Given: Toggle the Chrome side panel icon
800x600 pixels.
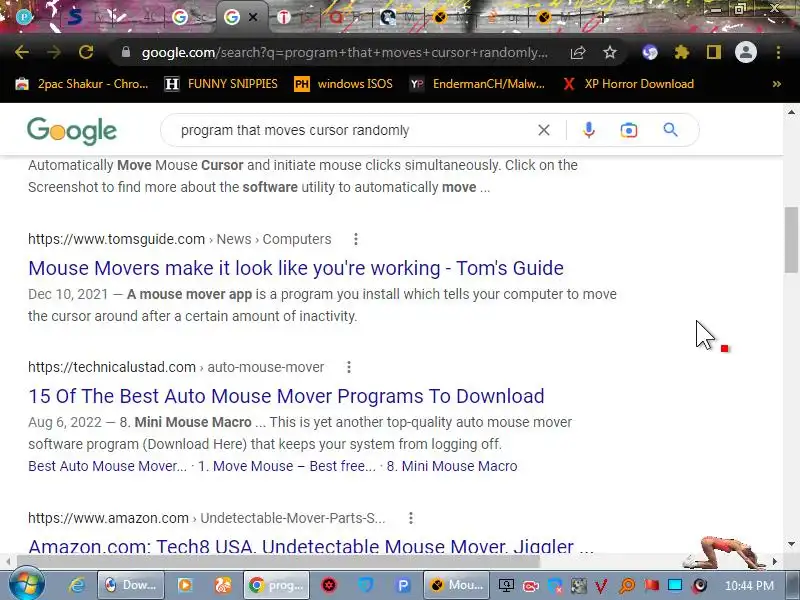Looking at the screenshot, I should [x=714, y=52].
